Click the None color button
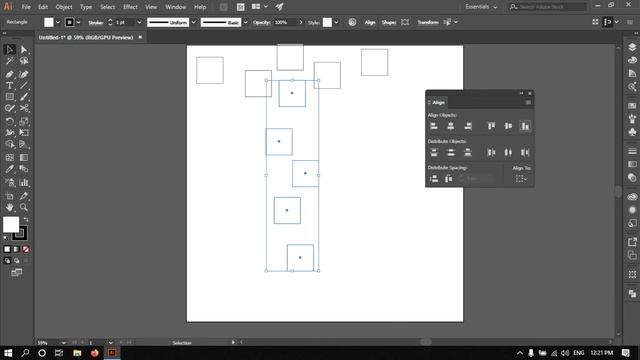Viewport: 640px width, 360px height. 25,249
